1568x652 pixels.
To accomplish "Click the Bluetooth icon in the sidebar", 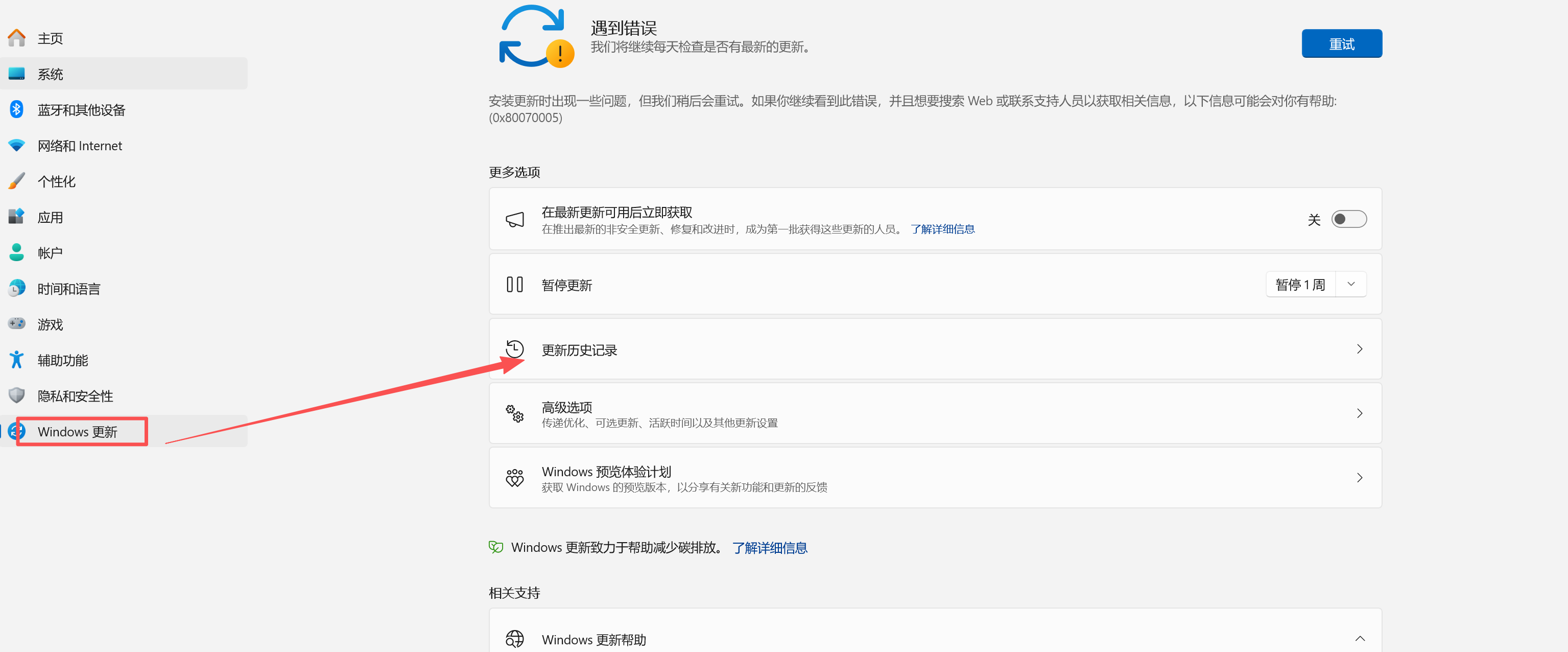I will pos(16,109).
